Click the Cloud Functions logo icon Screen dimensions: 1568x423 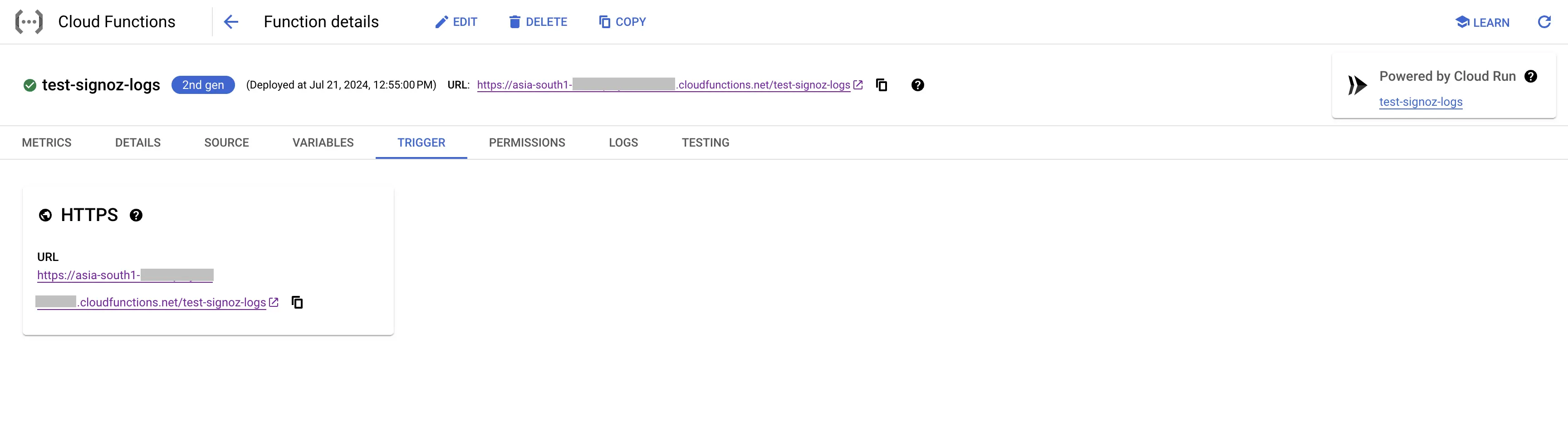pos(29,22)
